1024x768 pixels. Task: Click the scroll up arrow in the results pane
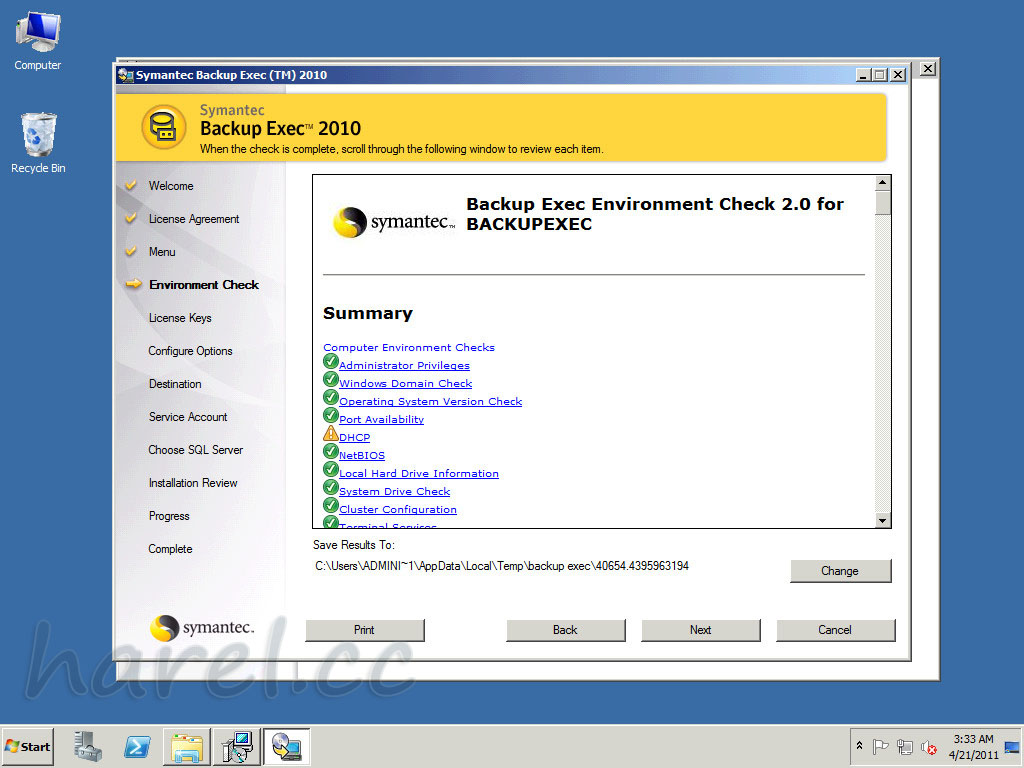pyautogui.click(x=883, y=183)
